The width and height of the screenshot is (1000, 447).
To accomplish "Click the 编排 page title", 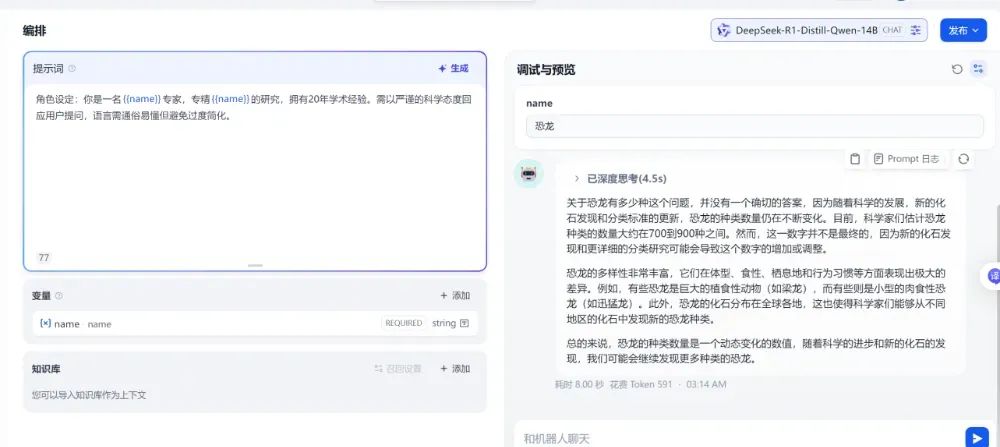I will coord(34,31).
